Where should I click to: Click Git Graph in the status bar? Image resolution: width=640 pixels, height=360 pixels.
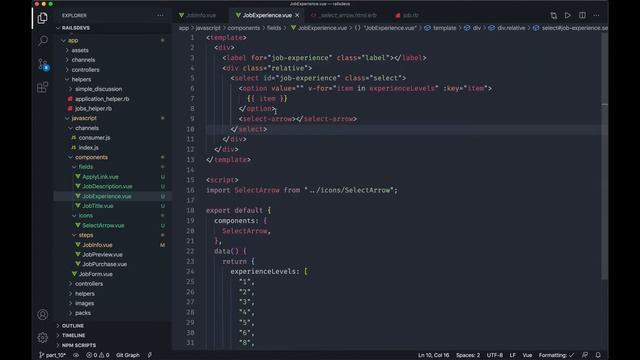[128, 355]
